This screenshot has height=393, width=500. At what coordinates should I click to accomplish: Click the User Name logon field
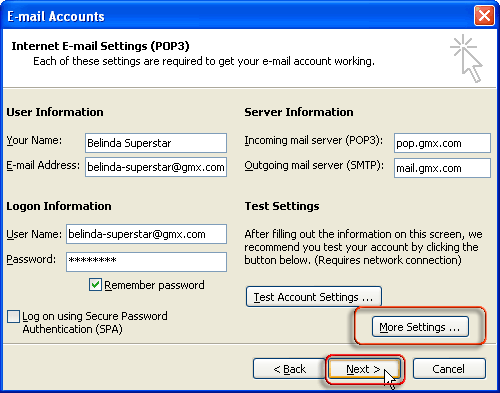tap(146, 234)
